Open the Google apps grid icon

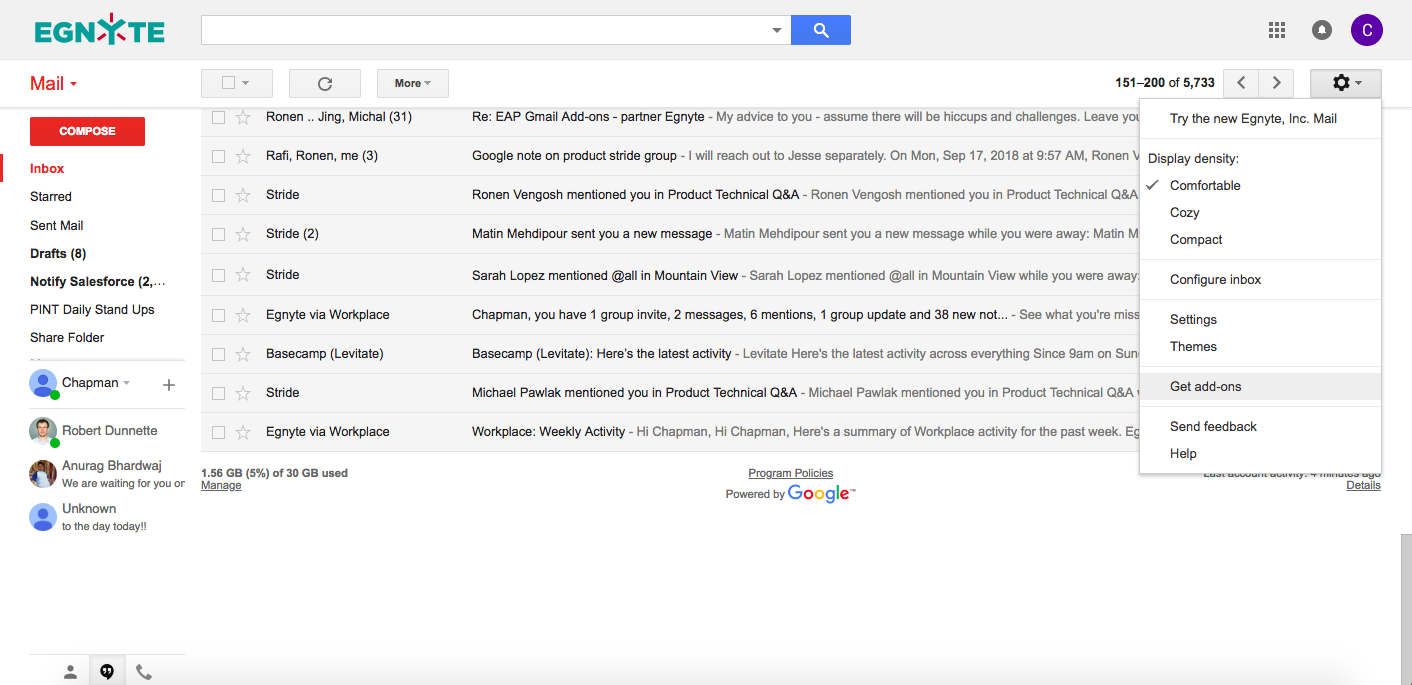[1276, 30]
